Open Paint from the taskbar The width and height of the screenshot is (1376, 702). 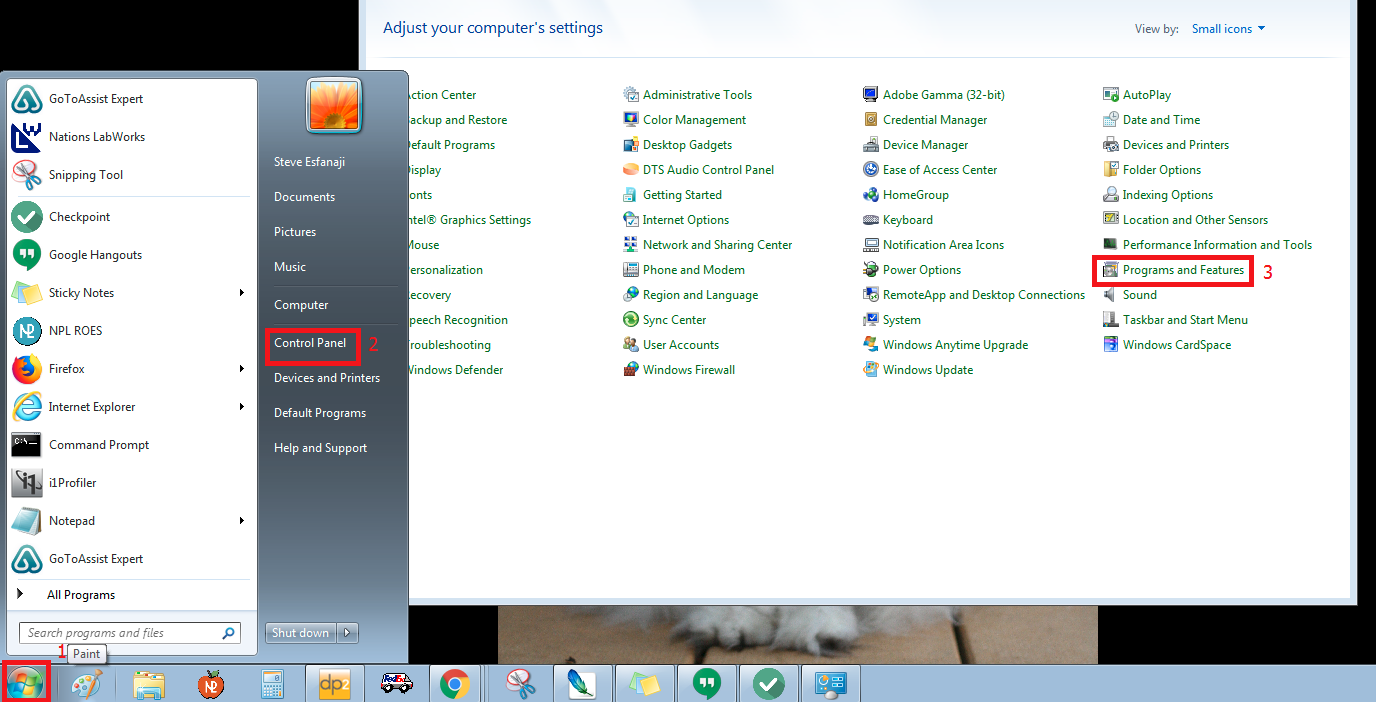87,685
